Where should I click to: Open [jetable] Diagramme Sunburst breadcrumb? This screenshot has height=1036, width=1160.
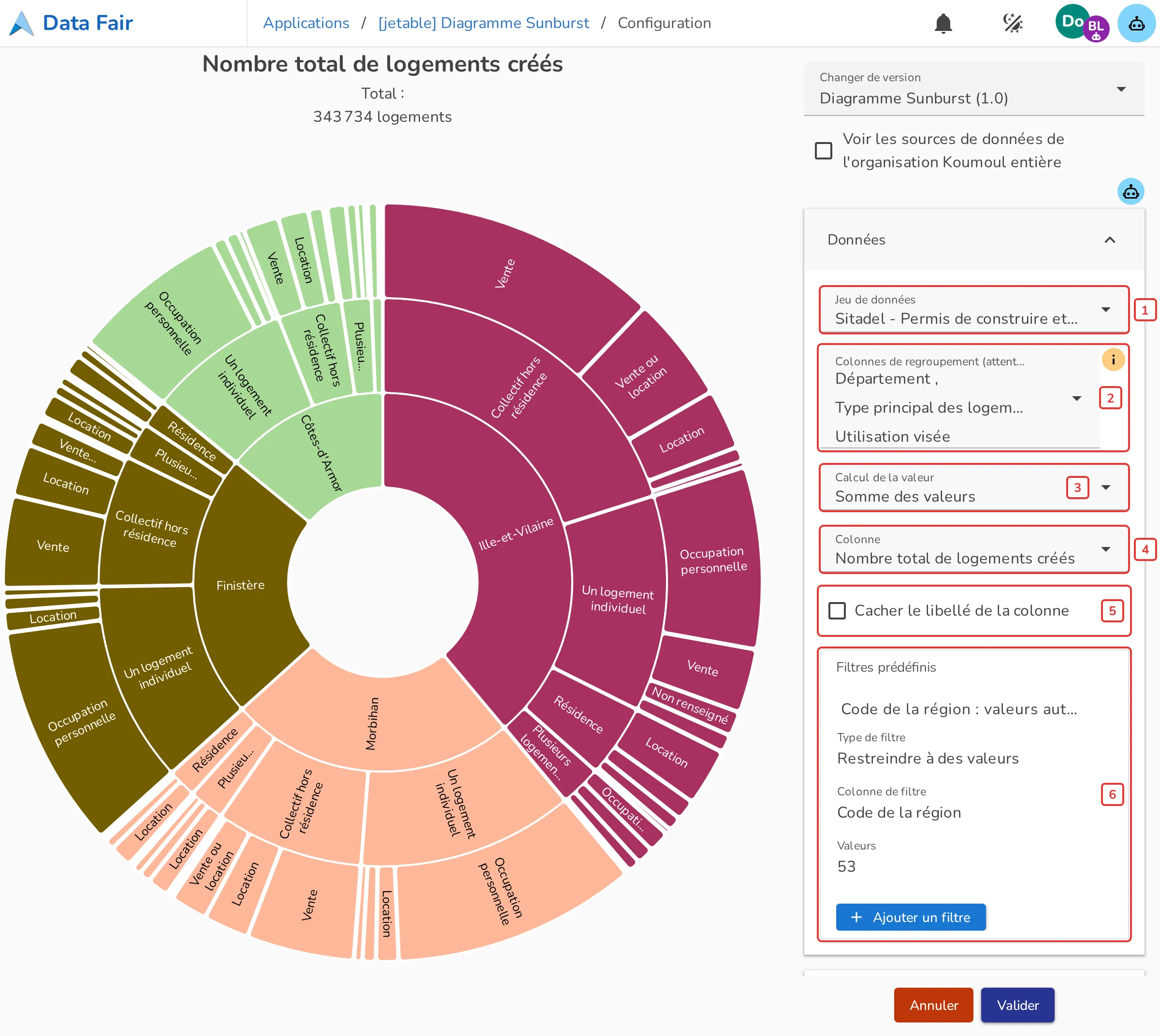tap(483, 23)
